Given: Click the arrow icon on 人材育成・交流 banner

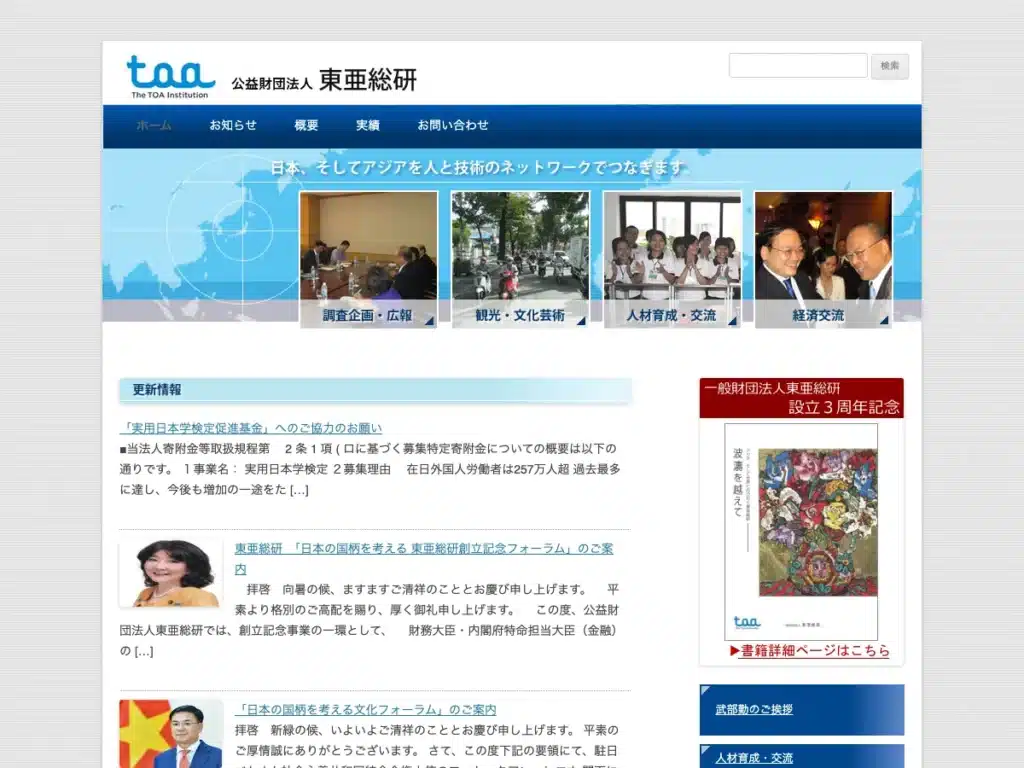Looking at the screenshot, I should click(x=732, y=321).
